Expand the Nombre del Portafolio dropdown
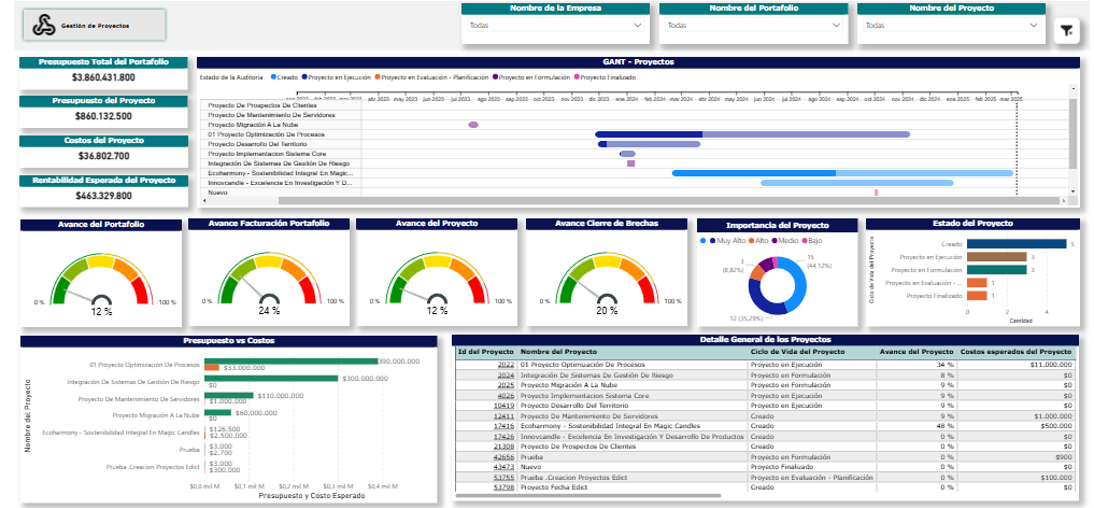This screenshot has height=508, width=1094. [752, 26]
